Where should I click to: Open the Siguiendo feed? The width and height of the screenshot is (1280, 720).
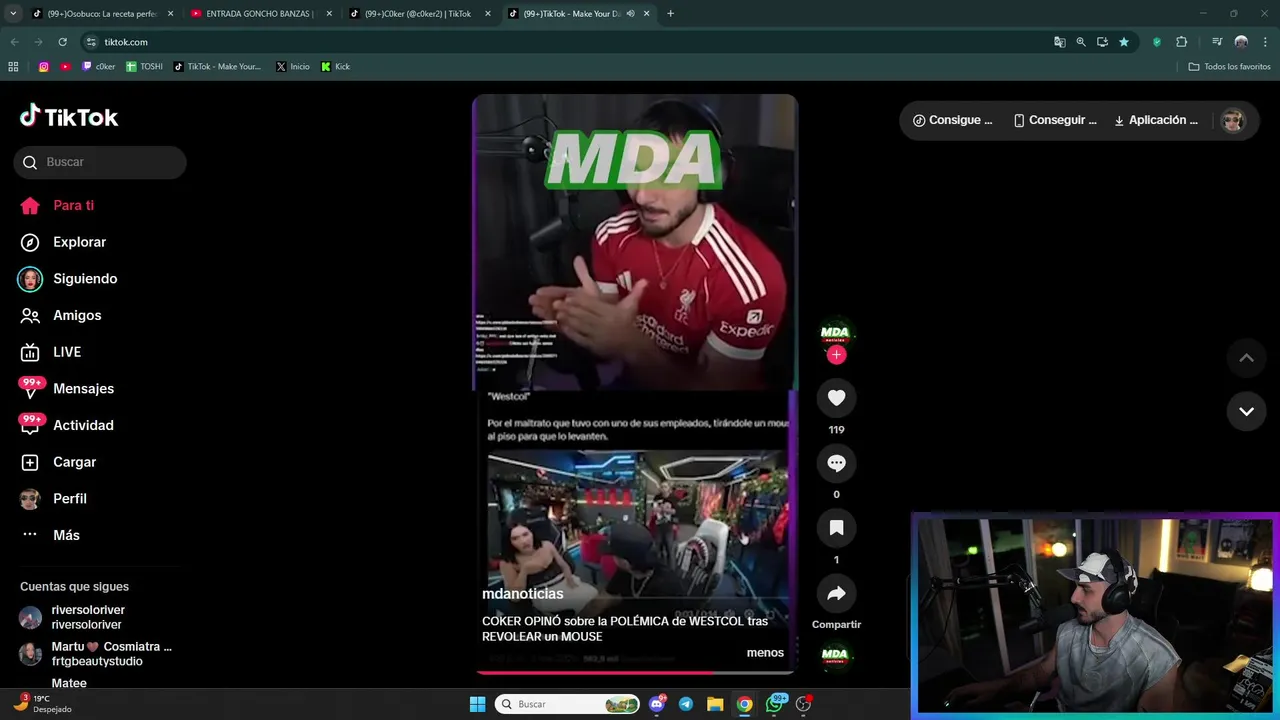pyautogui.click(x=68, y=279)
